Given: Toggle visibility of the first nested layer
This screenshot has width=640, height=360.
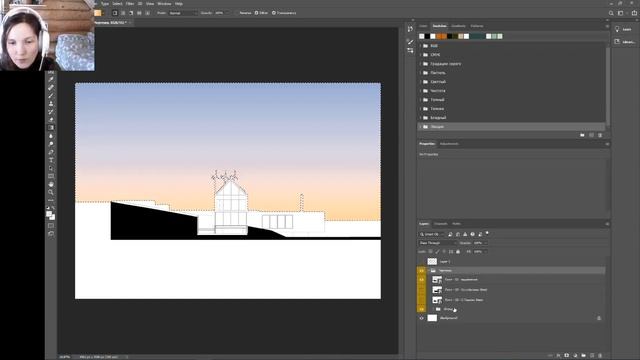Looking at the screenshot, I should [422, 280].
